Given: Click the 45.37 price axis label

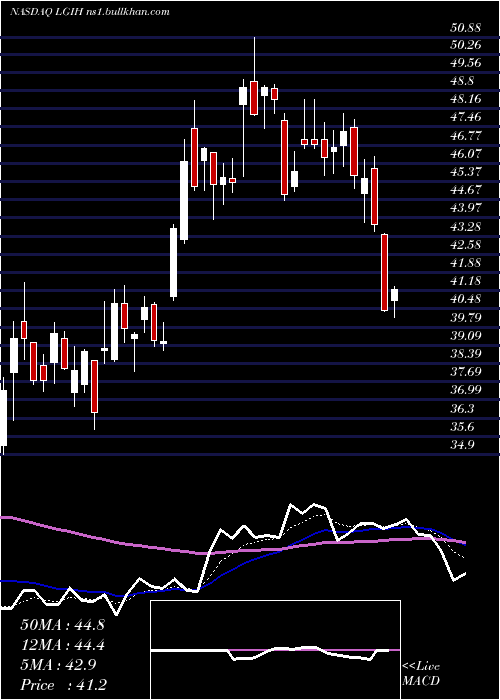Looking at the screenshot, I should [465, 172].
